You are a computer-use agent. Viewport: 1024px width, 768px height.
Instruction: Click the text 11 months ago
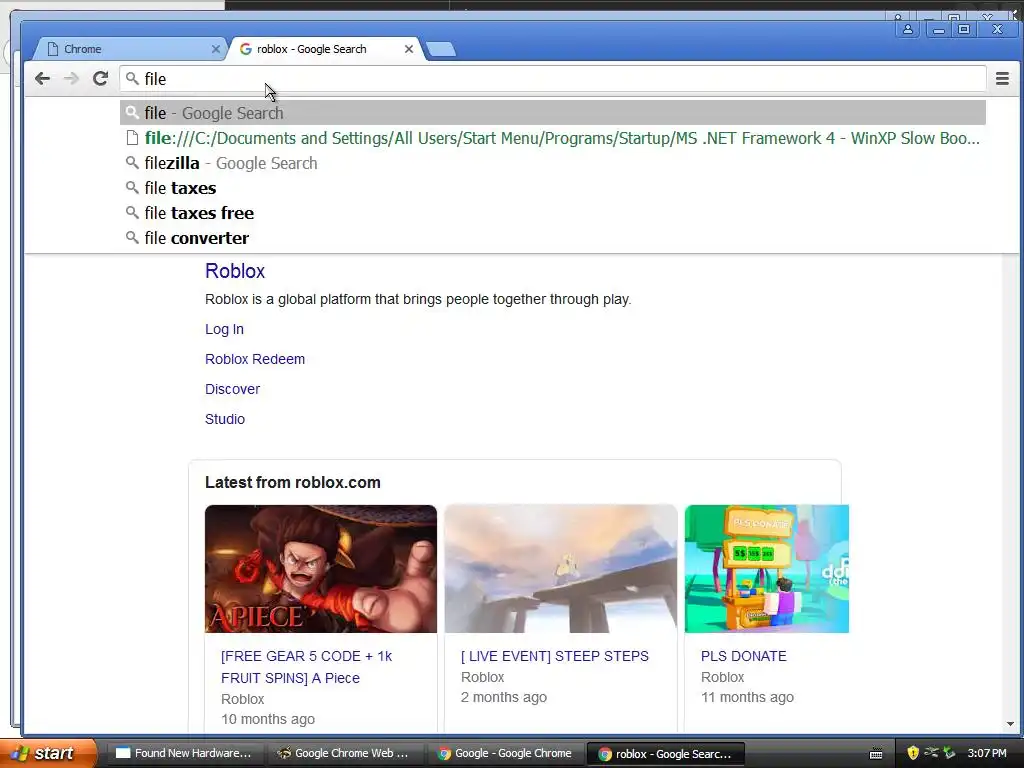click(x=747, y=697)
